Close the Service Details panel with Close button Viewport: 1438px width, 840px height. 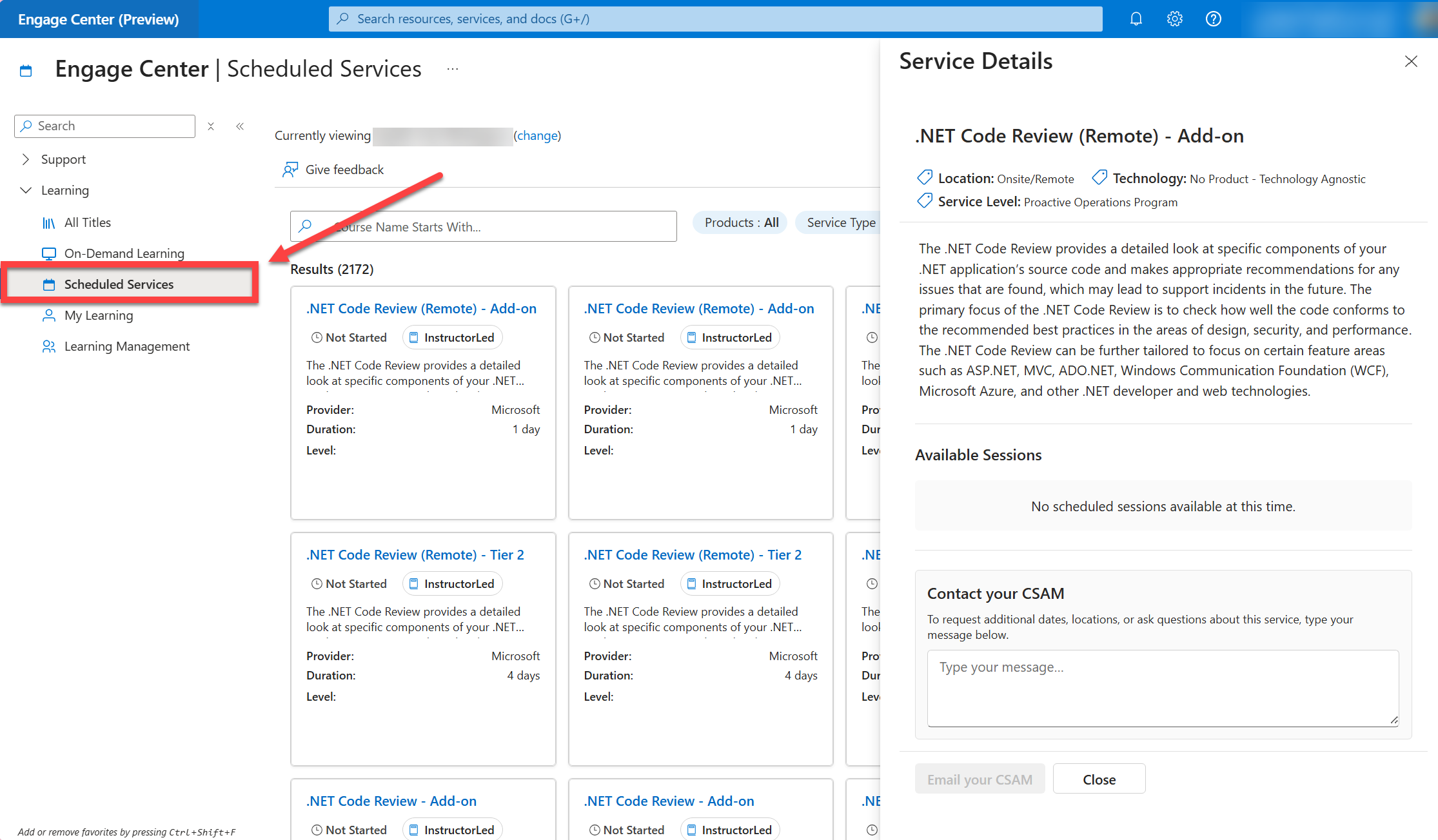1099,779
